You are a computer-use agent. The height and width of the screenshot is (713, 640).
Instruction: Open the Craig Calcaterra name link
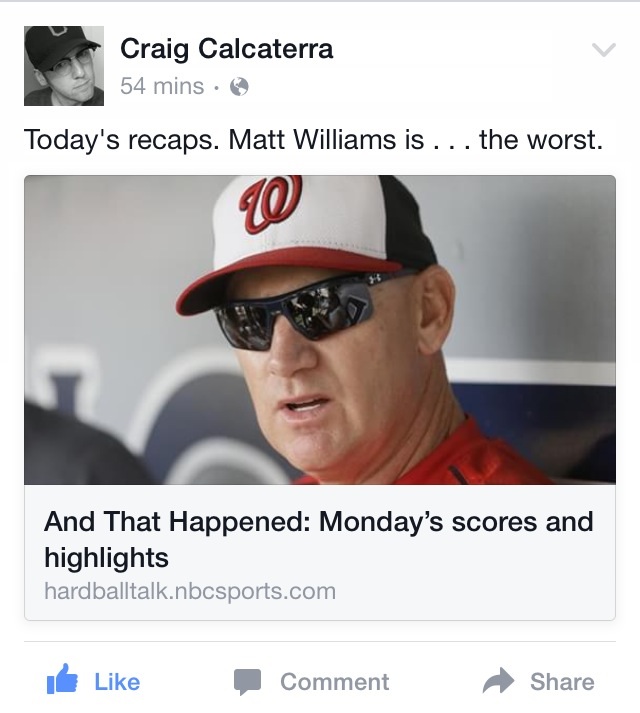pyautogui.click(x=227, y=49)
